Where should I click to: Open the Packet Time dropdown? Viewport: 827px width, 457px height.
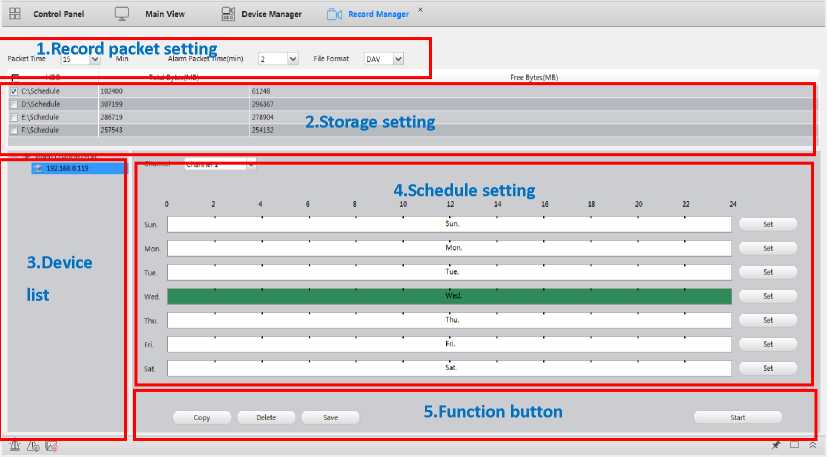coord(95,59)
